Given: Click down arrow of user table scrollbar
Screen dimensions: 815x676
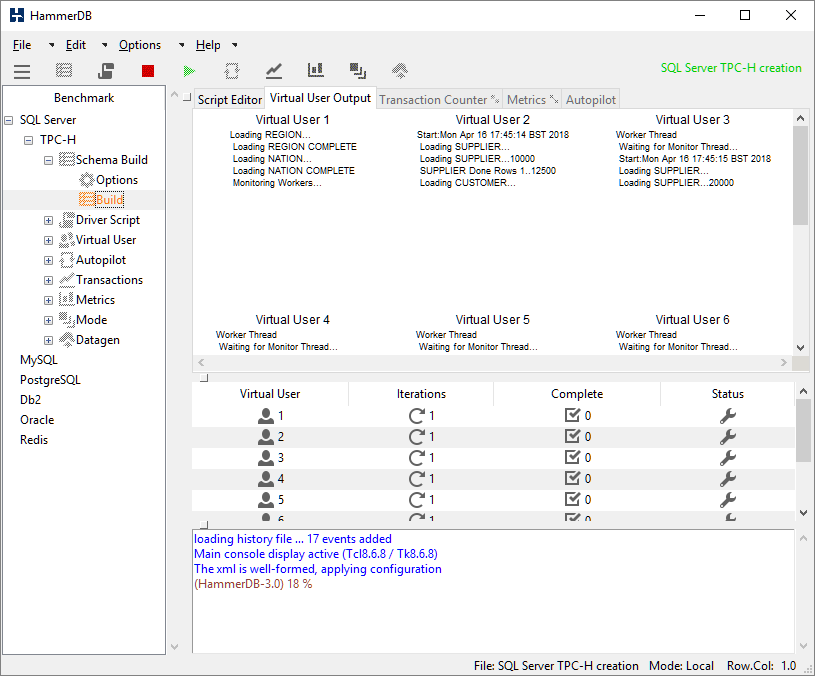Looking at the screenshot, I should click(x=803, y=513).
